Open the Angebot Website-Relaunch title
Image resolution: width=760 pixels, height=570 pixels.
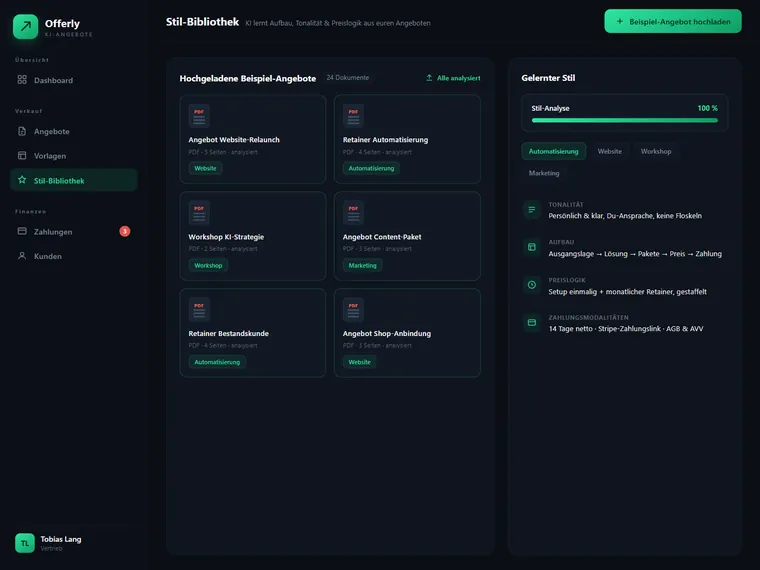pyautogui.click(x=234, y=140)
